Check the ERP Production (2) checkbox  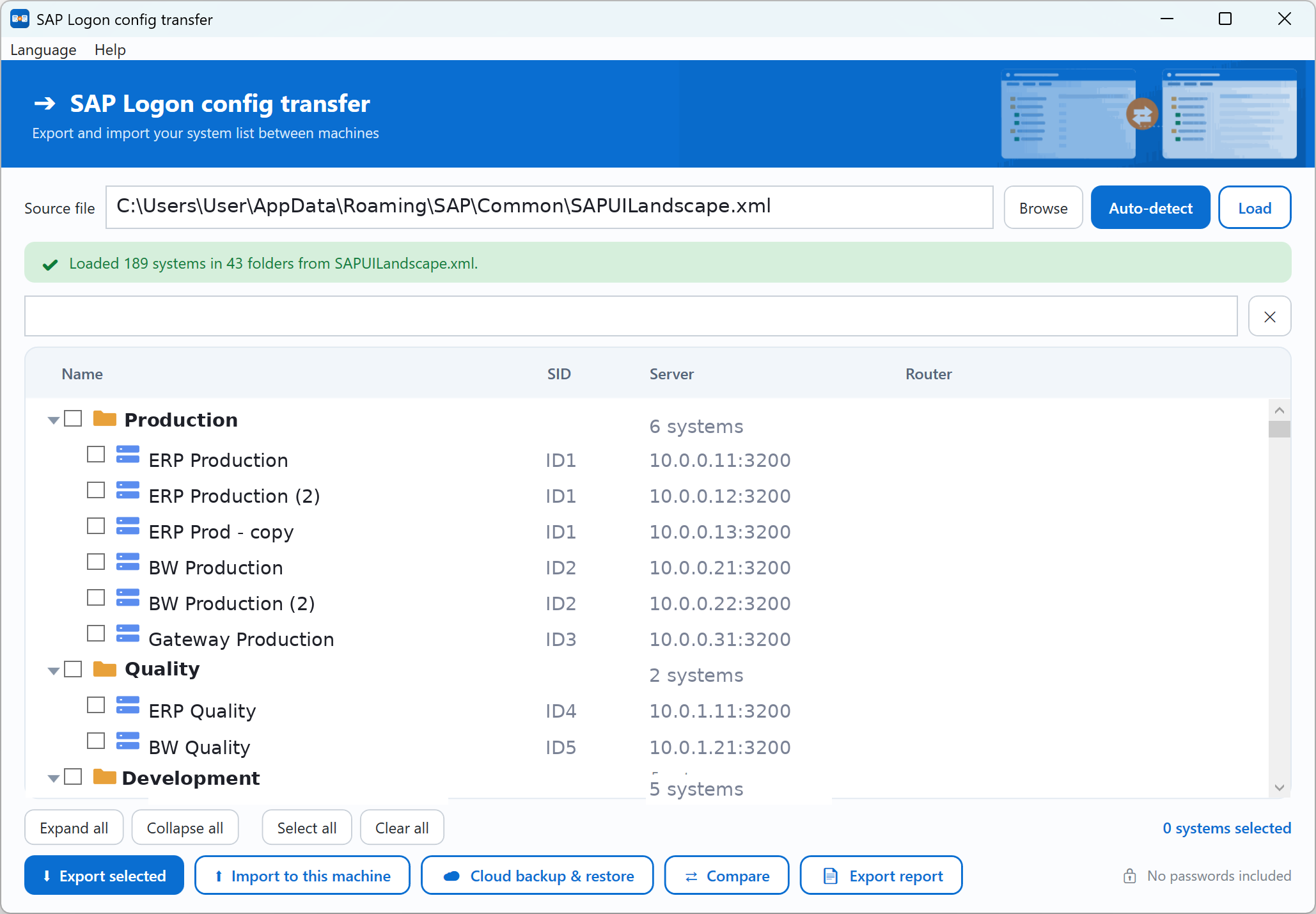click(96, 491)
